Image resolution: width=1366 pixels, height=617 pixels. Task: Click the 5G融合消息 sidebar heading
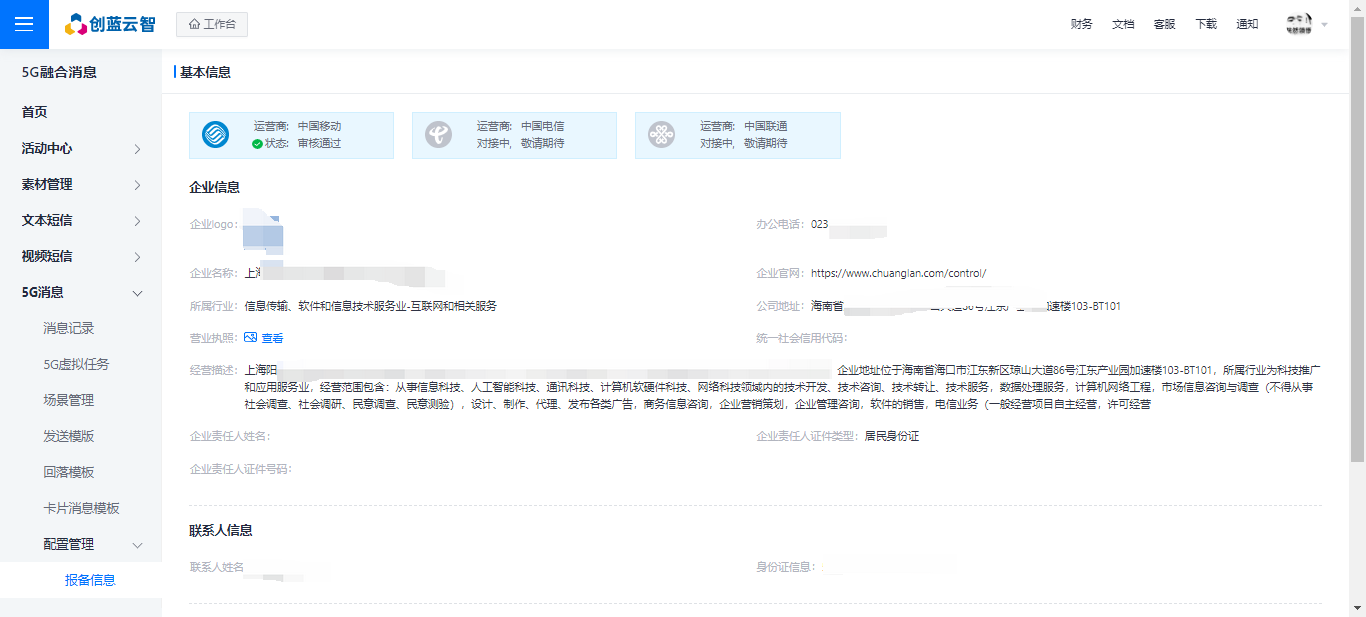click(59, 72)
